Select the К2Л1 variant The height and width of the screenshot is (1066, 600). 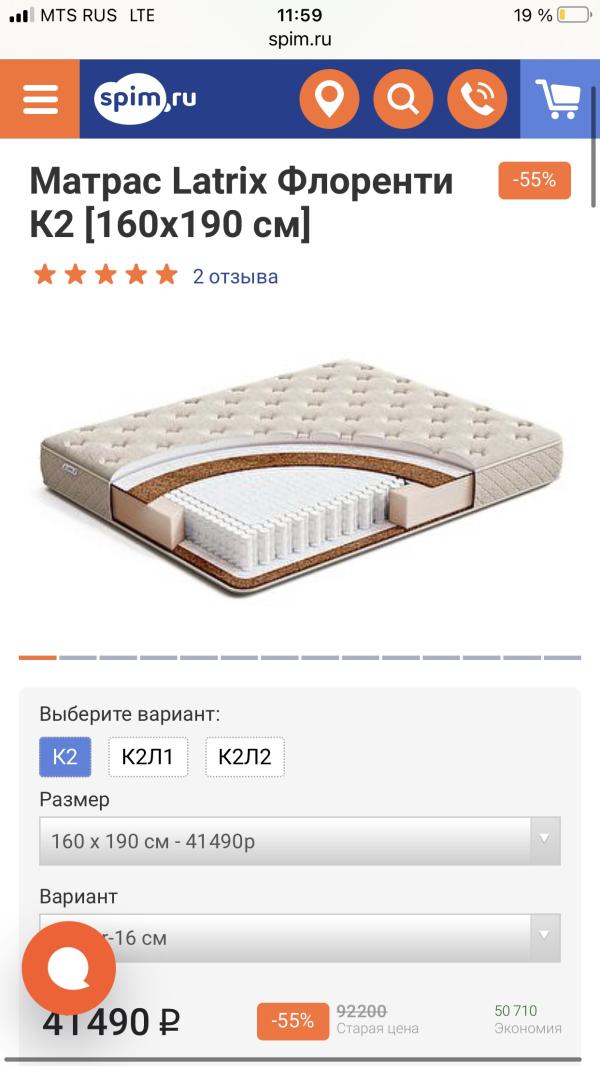pos(147,757)
